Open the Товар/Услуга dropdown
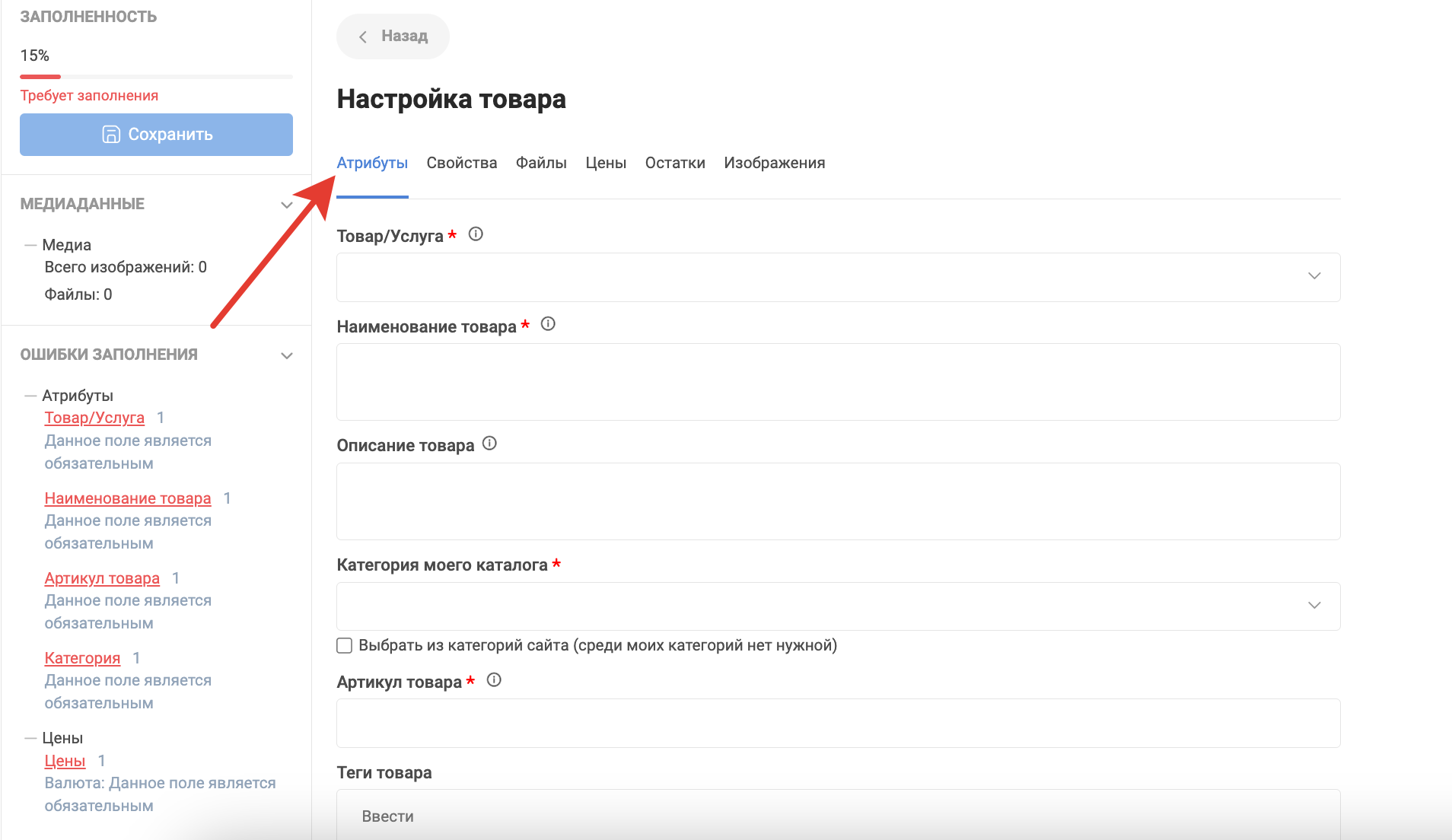The height and width of the screenshot is (840, 1452). click(x=837, y=277)
